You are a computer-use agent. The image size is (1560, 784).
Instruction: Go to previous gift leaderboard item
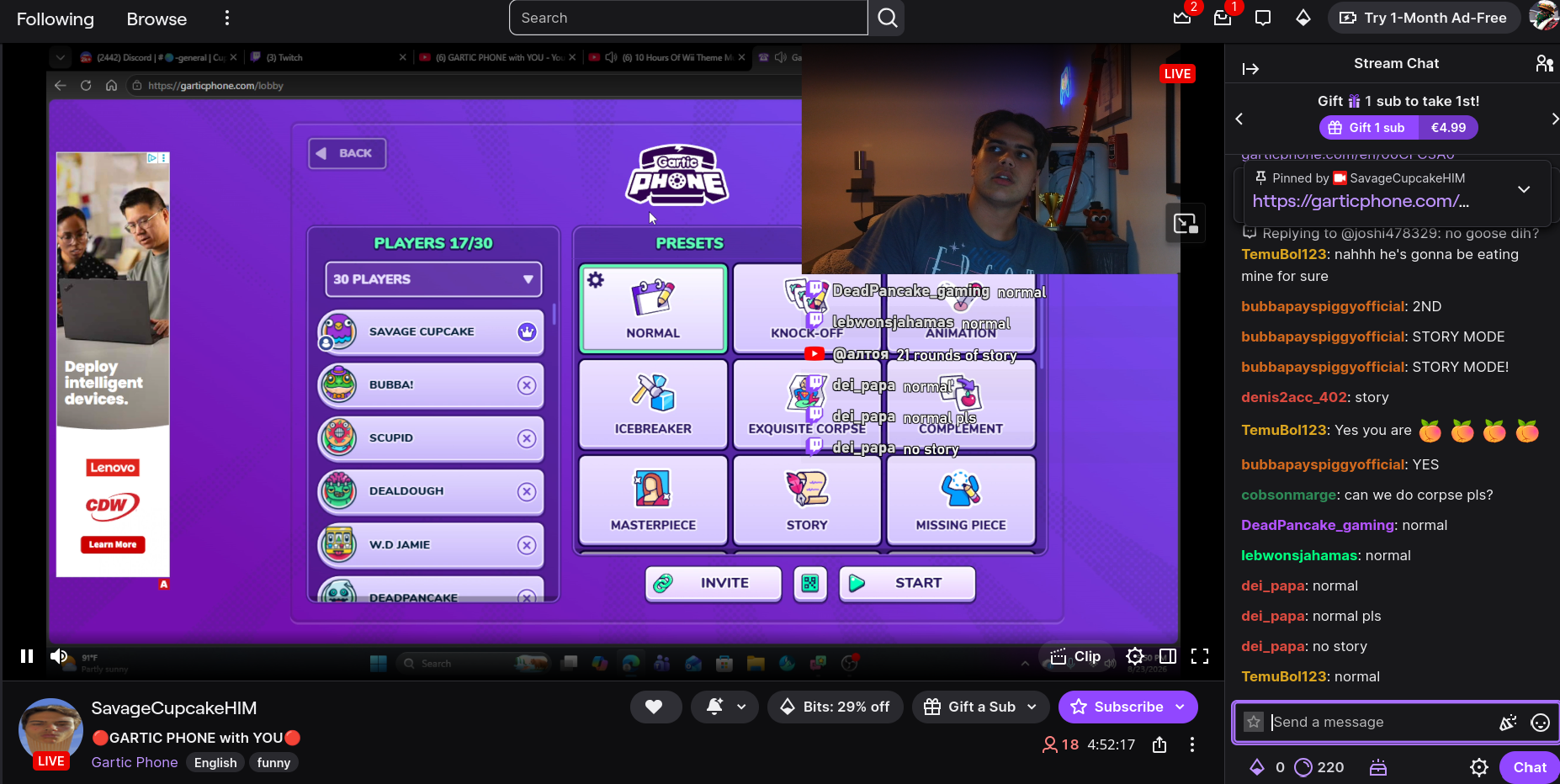click(1239, 119)
